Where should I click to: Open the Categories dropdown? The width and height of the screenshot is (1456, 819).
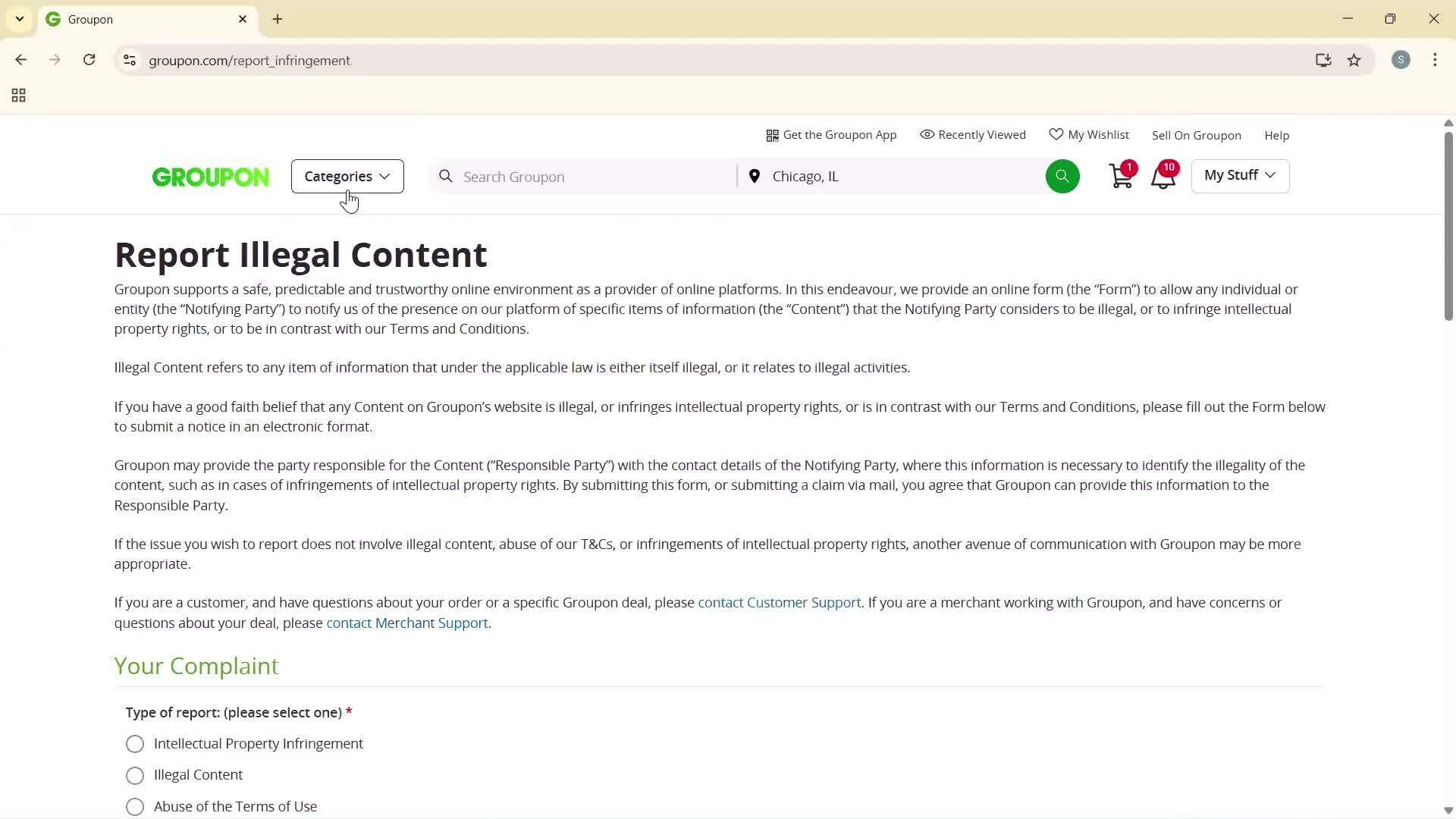coord(347,176)
